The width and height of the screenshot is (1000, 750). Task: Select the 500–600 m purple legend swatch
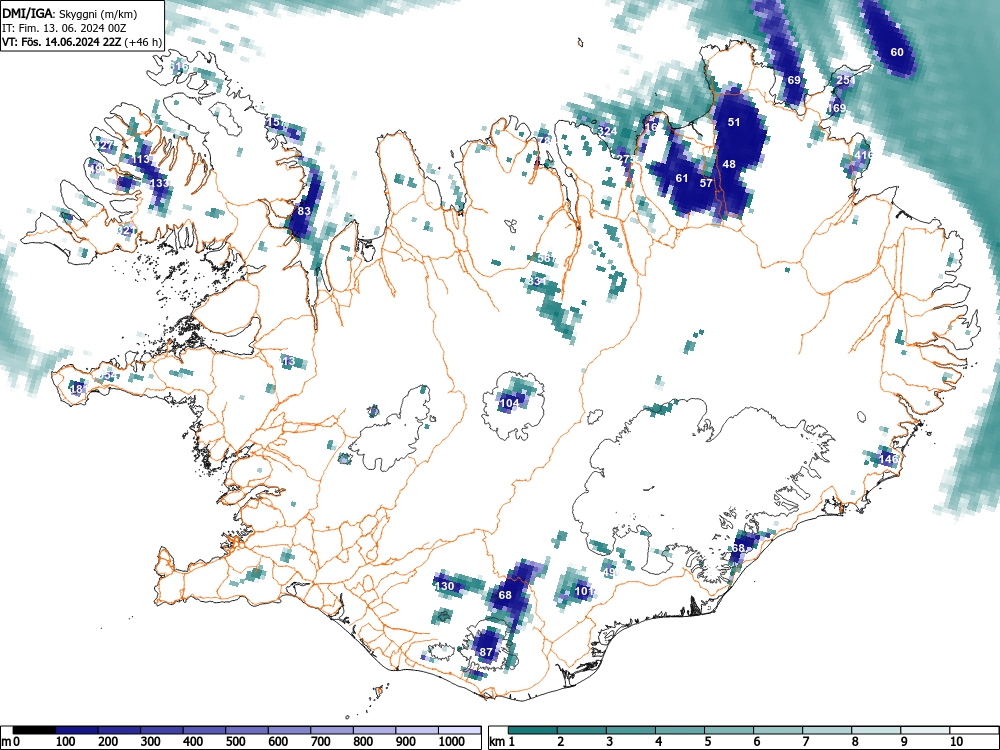[247, 730]
